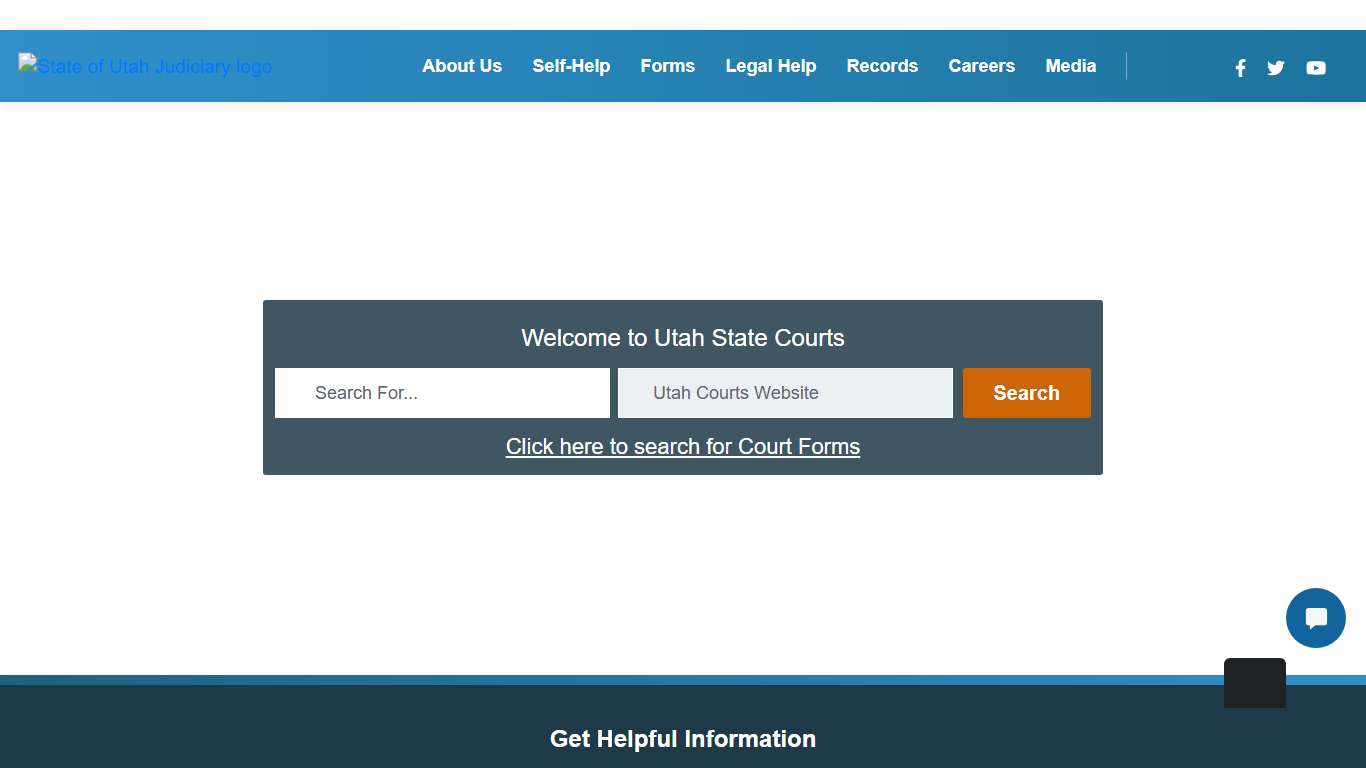The height and width of the screenshot is (768, 1366).
Task: Click the Get Helpful Information heading
Action: tap(683, 739)
